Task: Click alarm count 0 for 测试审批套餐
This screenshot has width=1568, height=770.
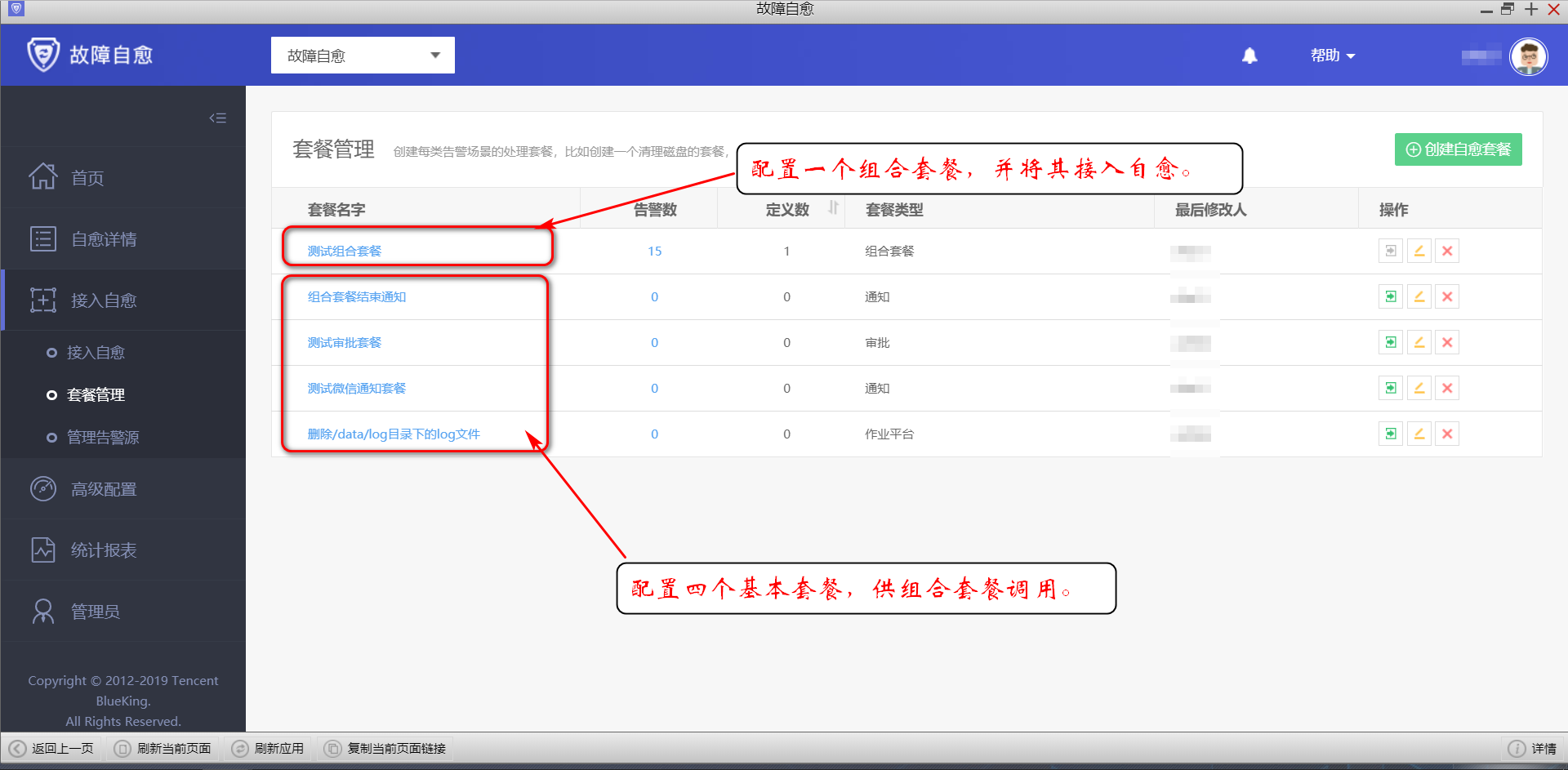Action: pos(654,342)
